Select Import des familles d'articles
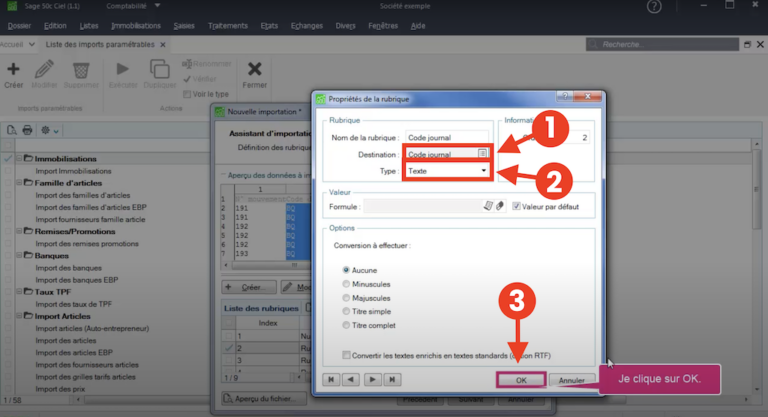The width and height of the screenshot is (768, 417). click(x=83, y=195)
